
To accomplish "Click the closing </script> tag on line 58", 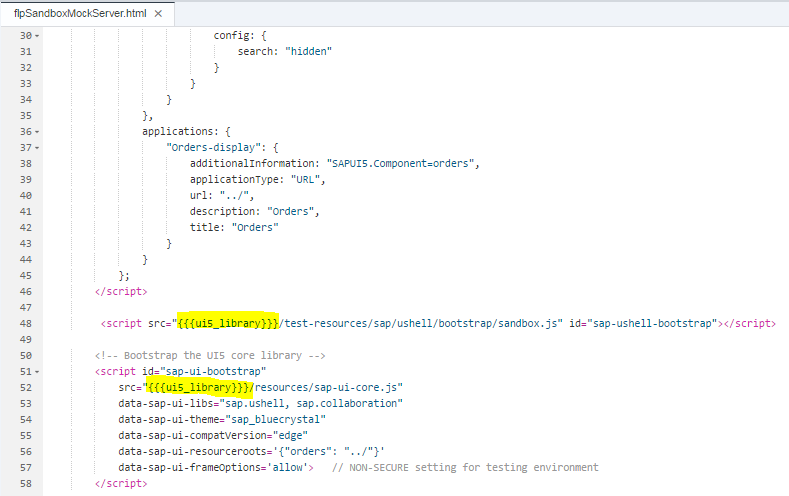I will [x=121, y=483].
